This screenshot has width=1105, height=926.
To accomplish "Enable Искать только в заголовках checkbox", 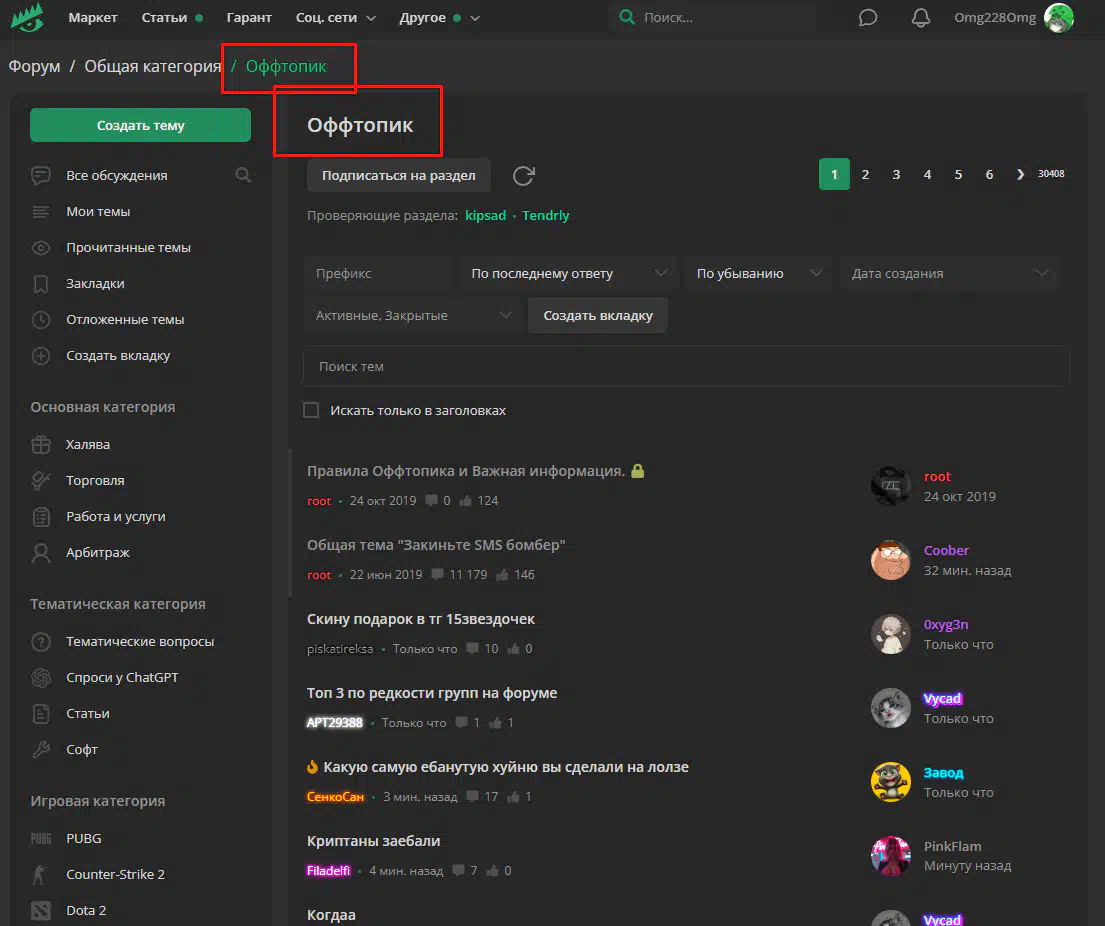I will (x=311, y=410).
